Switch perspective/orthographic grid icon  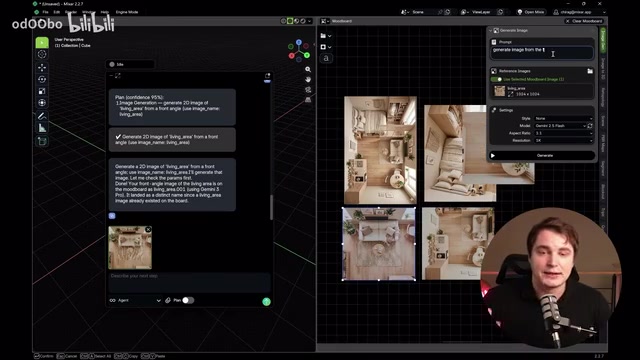click(x=308, y=100)
